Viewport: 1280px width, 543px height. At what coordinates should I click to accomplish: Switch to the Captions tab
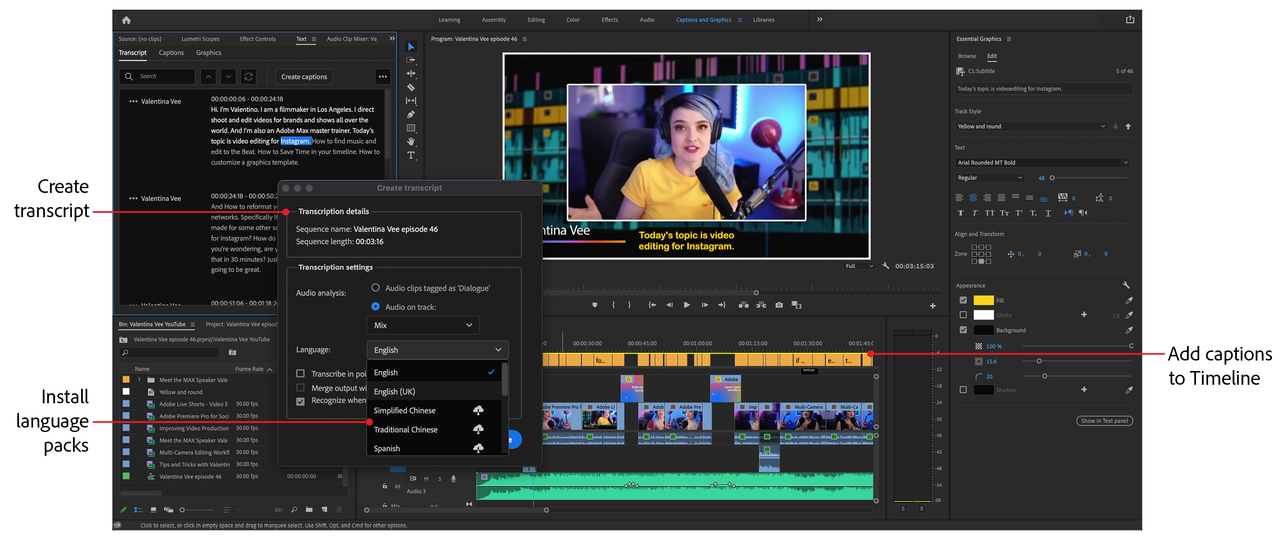click(x=171, y=53)
